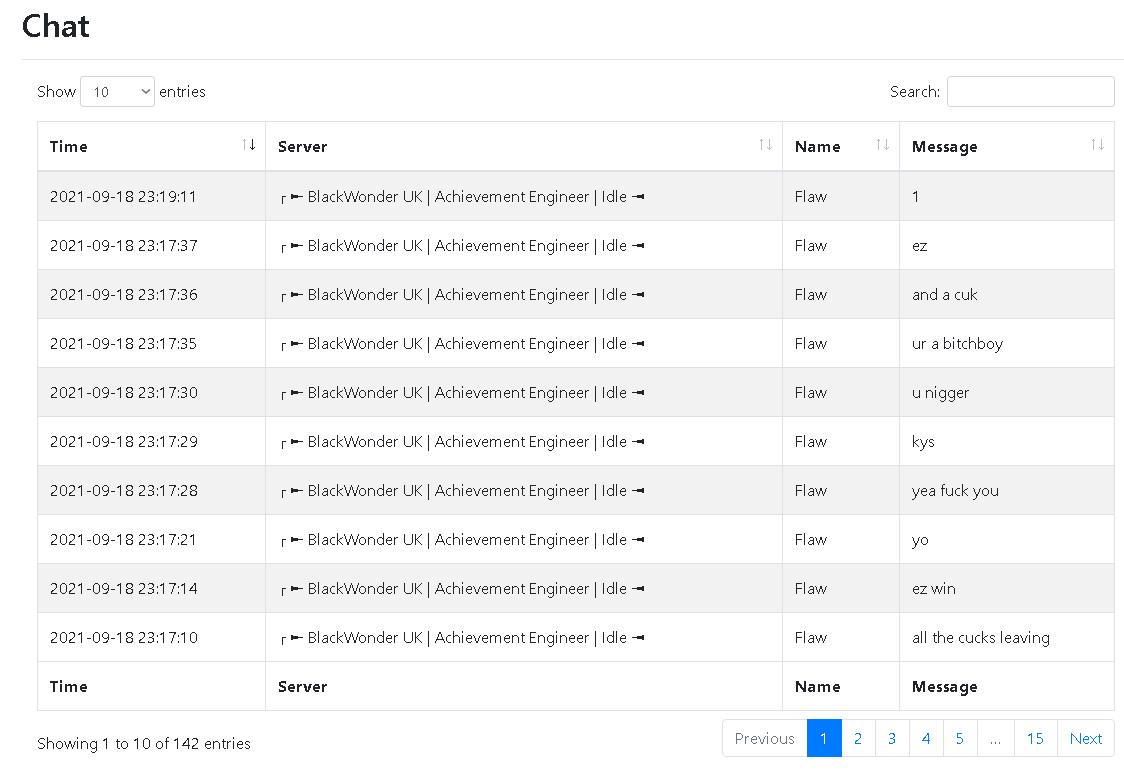The image size is (1124, 772).
Task: Click the message cell 'all the cucks leaving'
Action: (1007, 637)
